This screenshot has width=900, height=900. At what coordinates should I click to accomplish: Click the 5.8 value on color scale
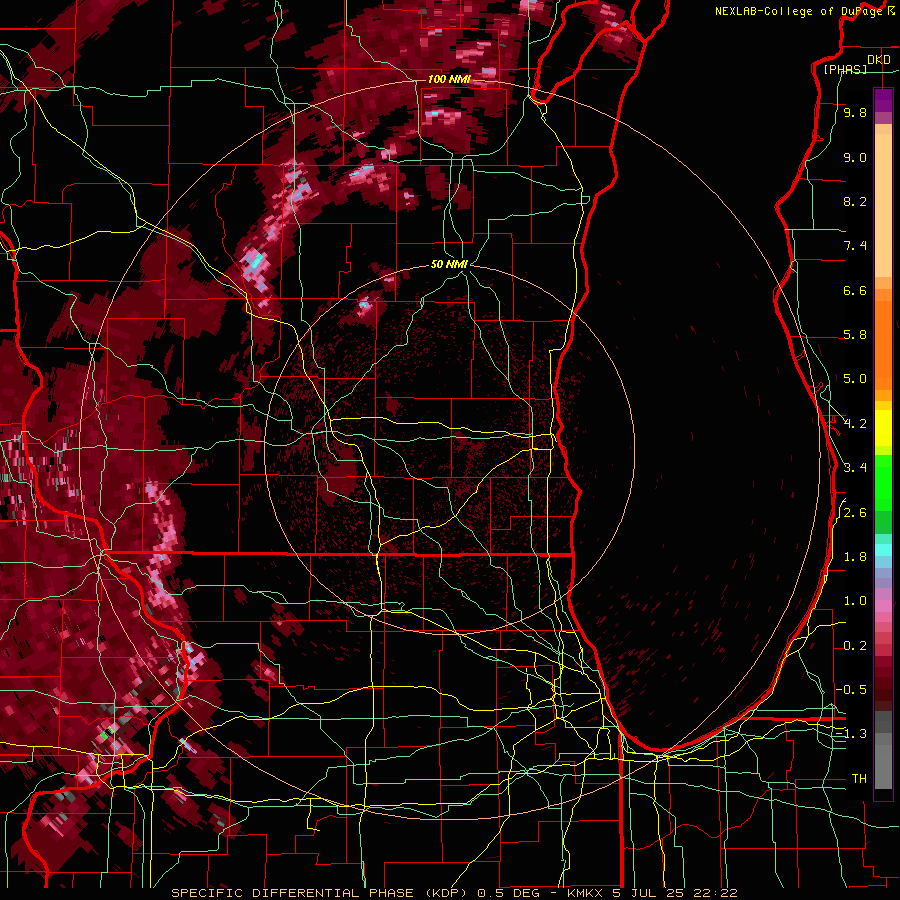tap(855, 335)
